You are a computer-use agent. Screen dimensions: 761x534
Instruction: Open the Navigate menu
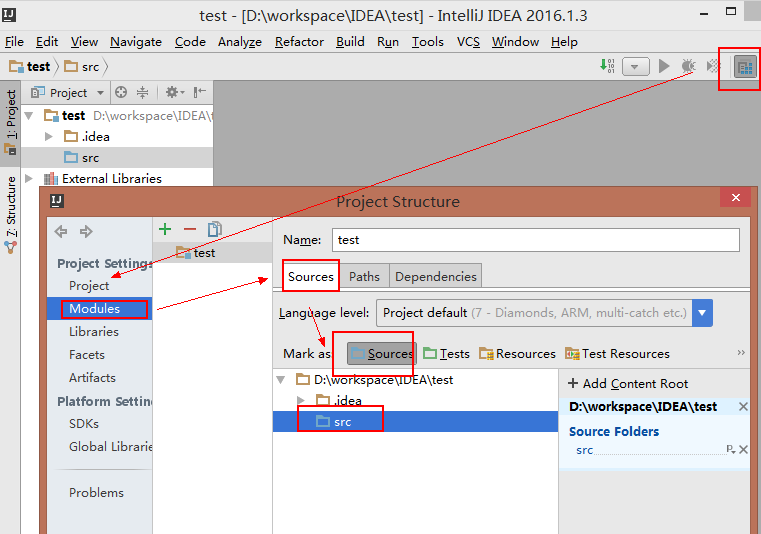pyautogui.click(x=136, y=42)
